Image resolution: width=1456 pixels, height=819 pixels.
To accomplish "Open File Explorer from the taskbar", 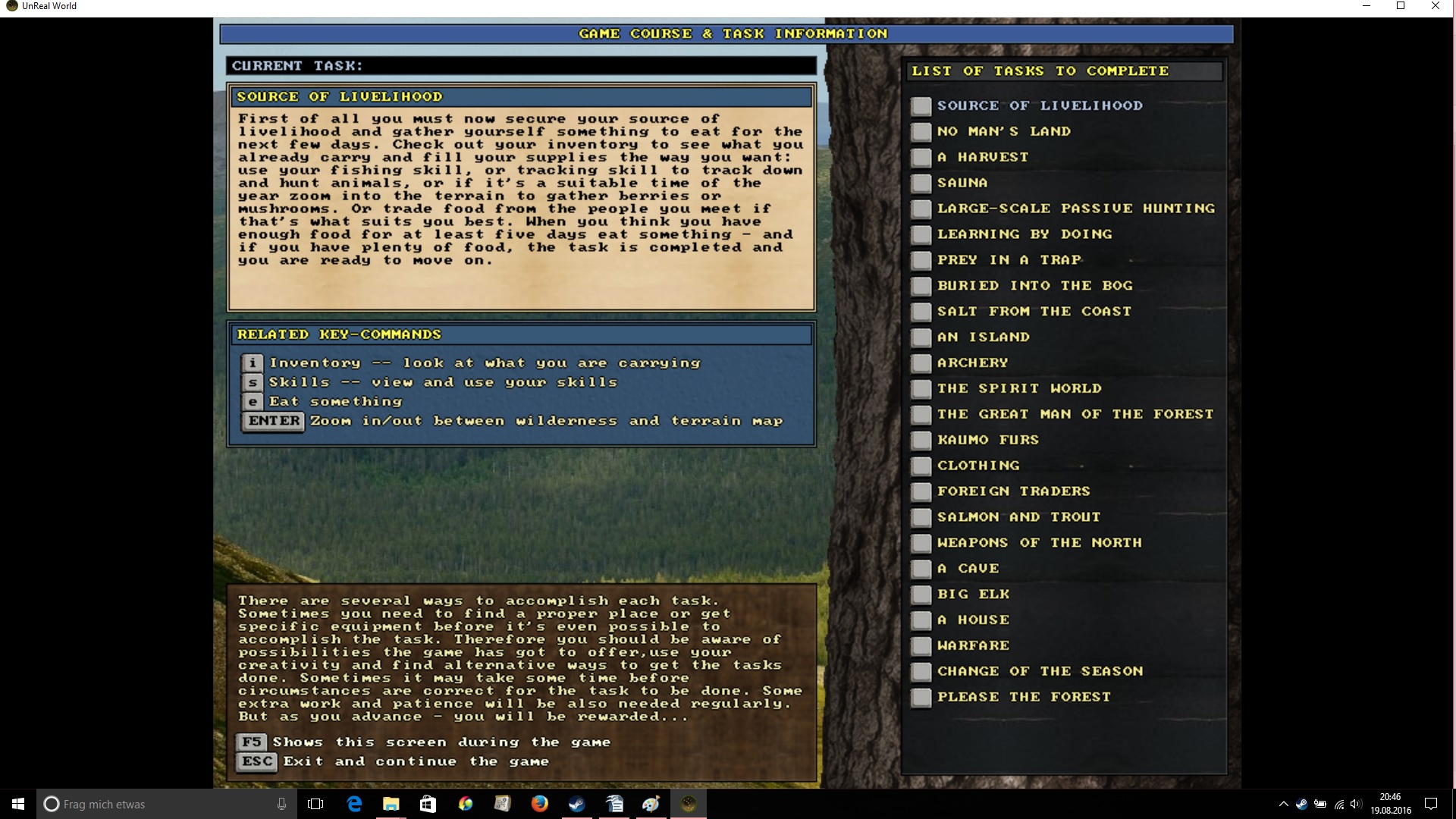I will click(x=391, y=804).
